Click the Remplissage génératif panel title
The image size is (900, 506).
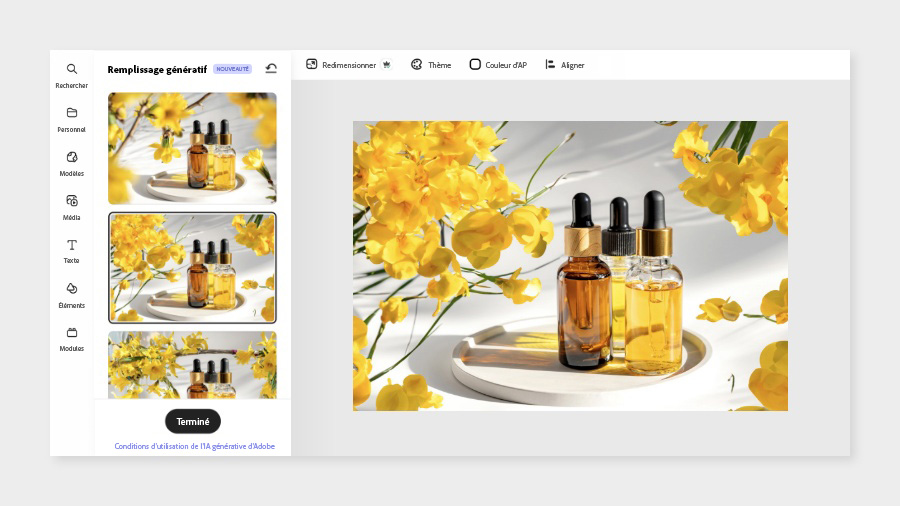[157, 69]
